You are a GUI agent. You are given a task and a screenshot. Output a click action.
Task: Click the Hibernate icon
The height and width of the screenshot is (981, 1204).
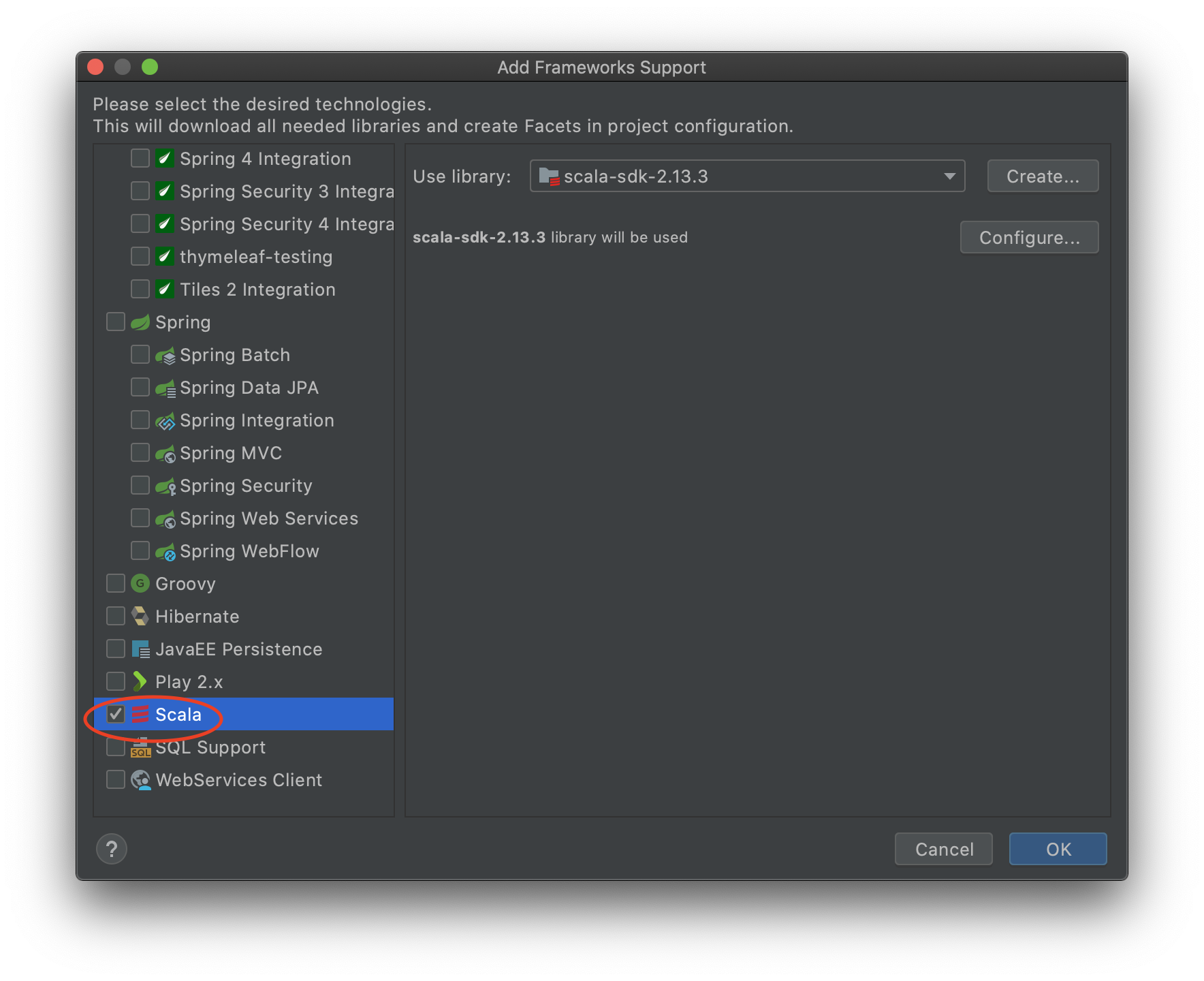click(x=140, y=617)
